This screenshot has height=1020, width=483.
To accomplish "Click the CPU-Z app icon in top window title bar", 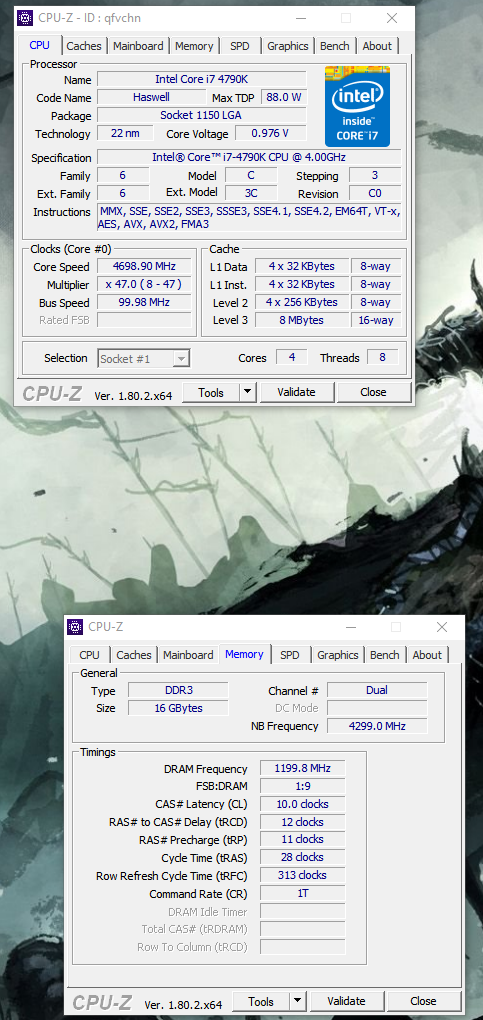I will [25, 18].
